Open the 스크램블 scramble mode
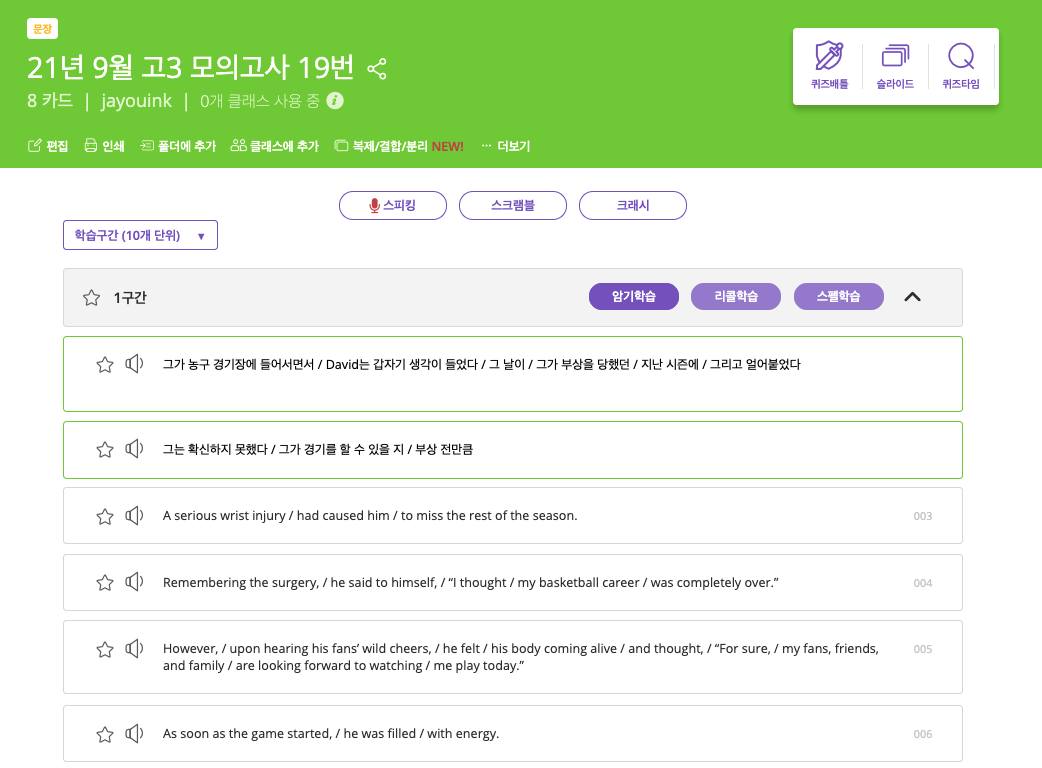 pyautogui.click(x=512, y=205)
